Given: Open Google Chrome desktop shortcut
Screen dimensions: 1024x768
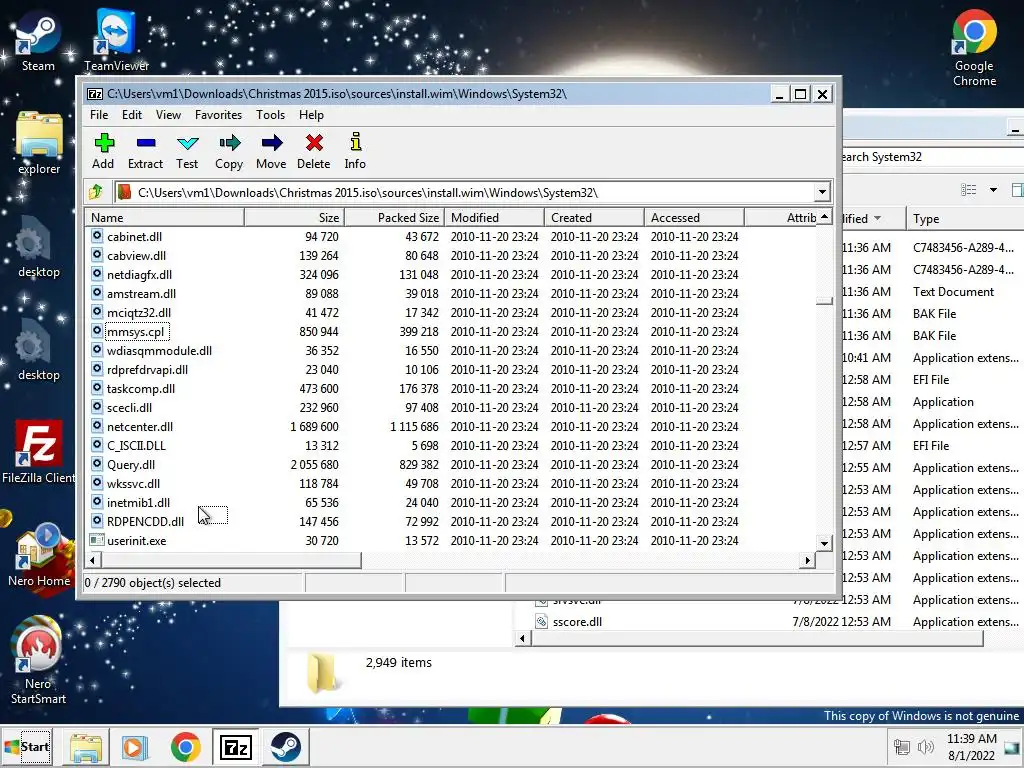Looking at the screenshot, I should click(x=974, y=48).
